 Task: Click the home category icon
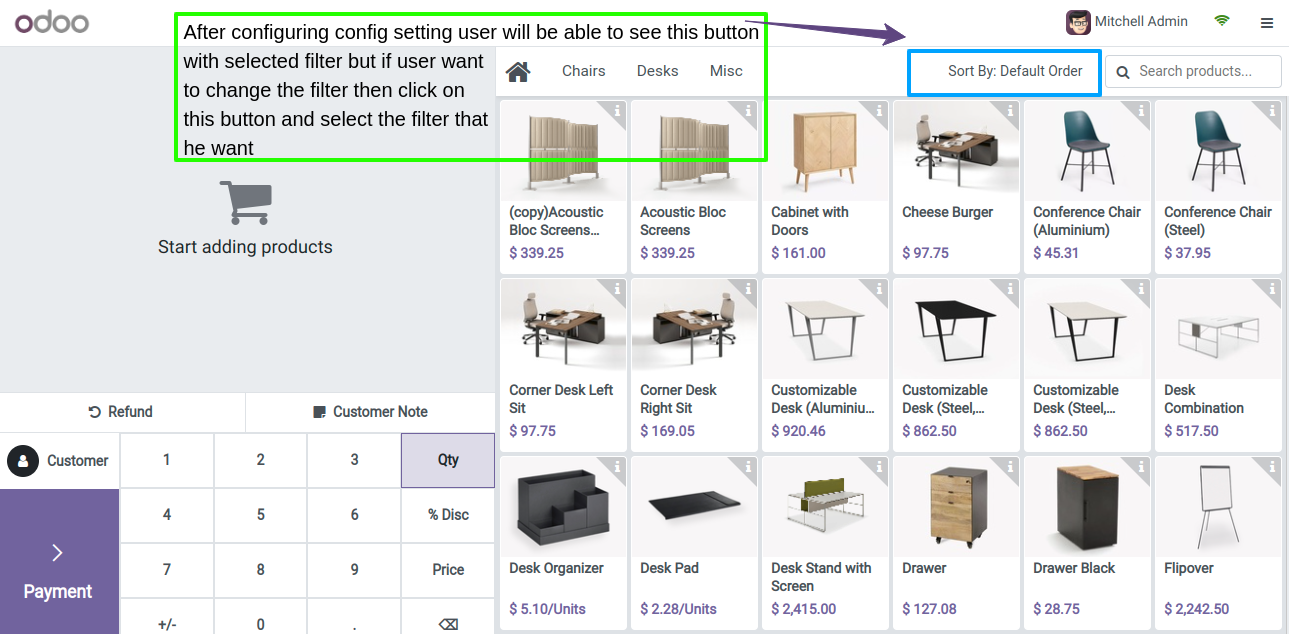pos(517,72)
